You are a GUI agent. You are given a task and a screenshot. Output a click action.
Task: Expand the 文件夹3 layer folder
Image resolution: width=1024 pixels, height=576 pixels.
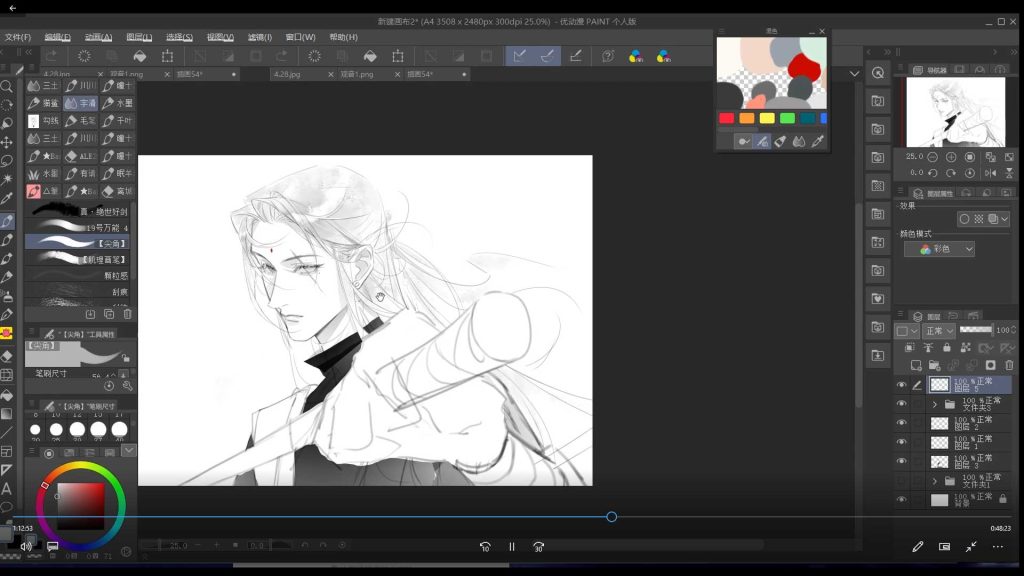pos(935,404)
